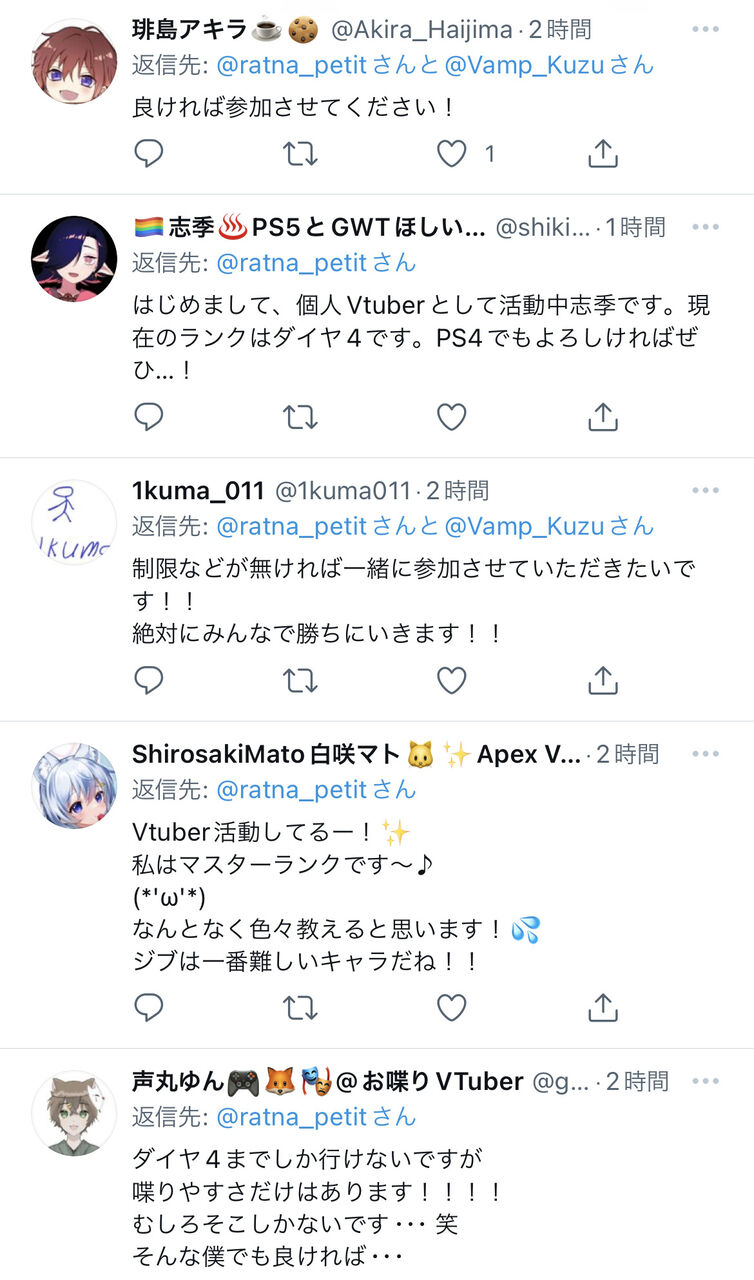Like 志季's tweet about ダイヤ4 rank
Screen dimensions: 754x1280
[452, 417]
